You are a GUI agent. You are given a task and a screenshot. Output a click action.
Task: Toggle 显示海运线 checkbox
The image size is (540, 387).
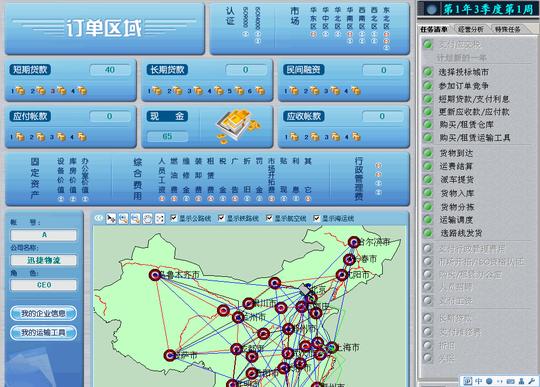point(316,218)
